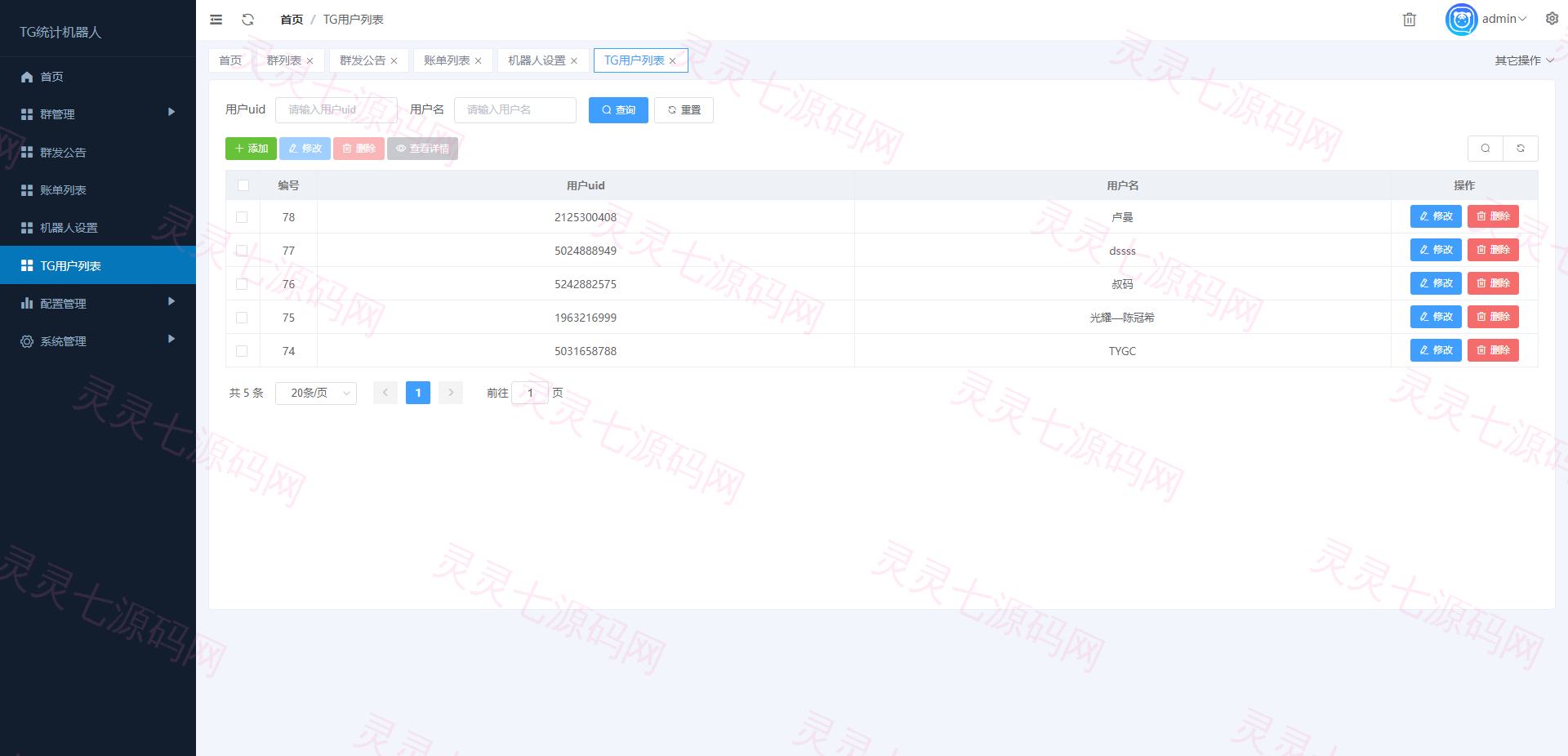Open the admin user dropdown

tap(1504, 19)
